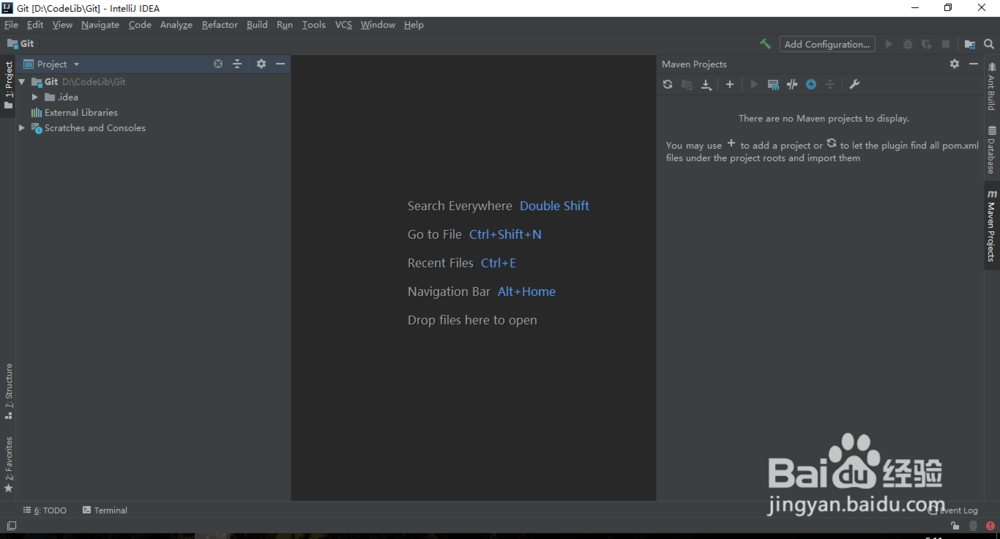Open the Database side tab

point(991,150)
